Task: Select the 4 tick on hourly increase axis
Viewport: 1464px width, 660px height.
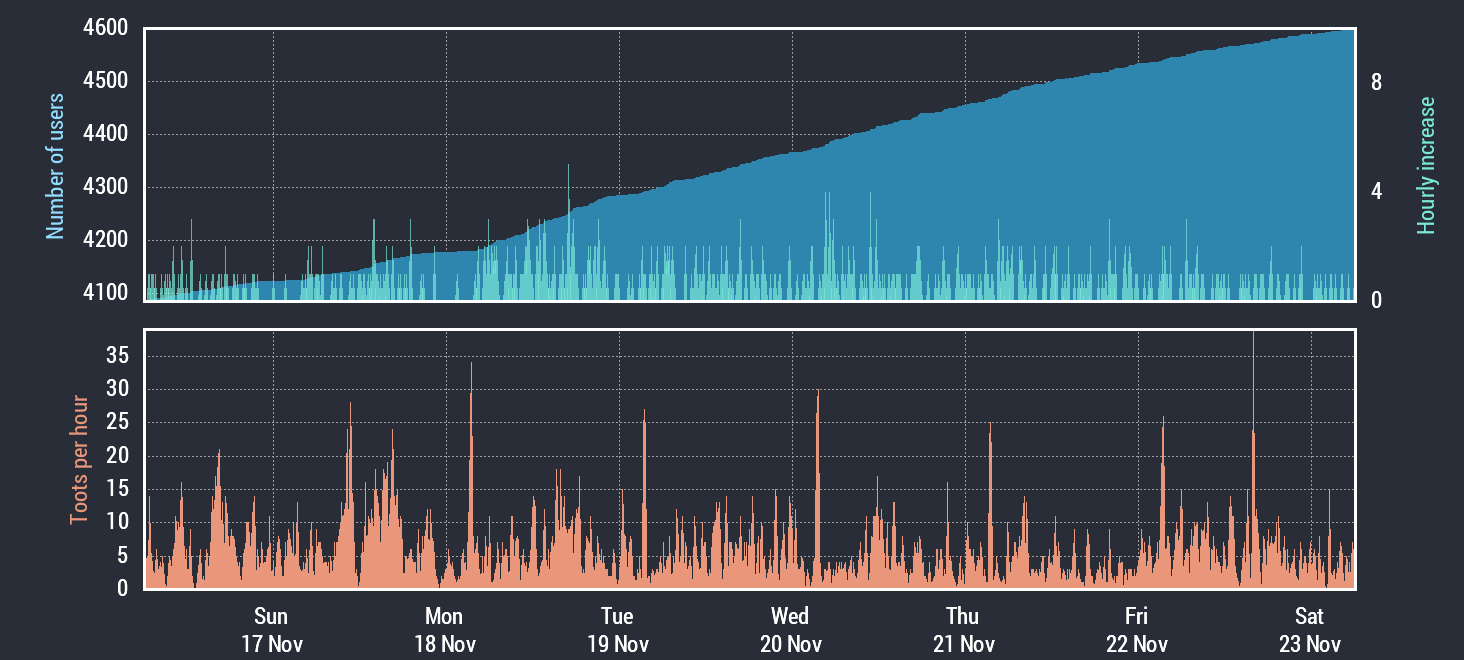Action: point(1377,191)
